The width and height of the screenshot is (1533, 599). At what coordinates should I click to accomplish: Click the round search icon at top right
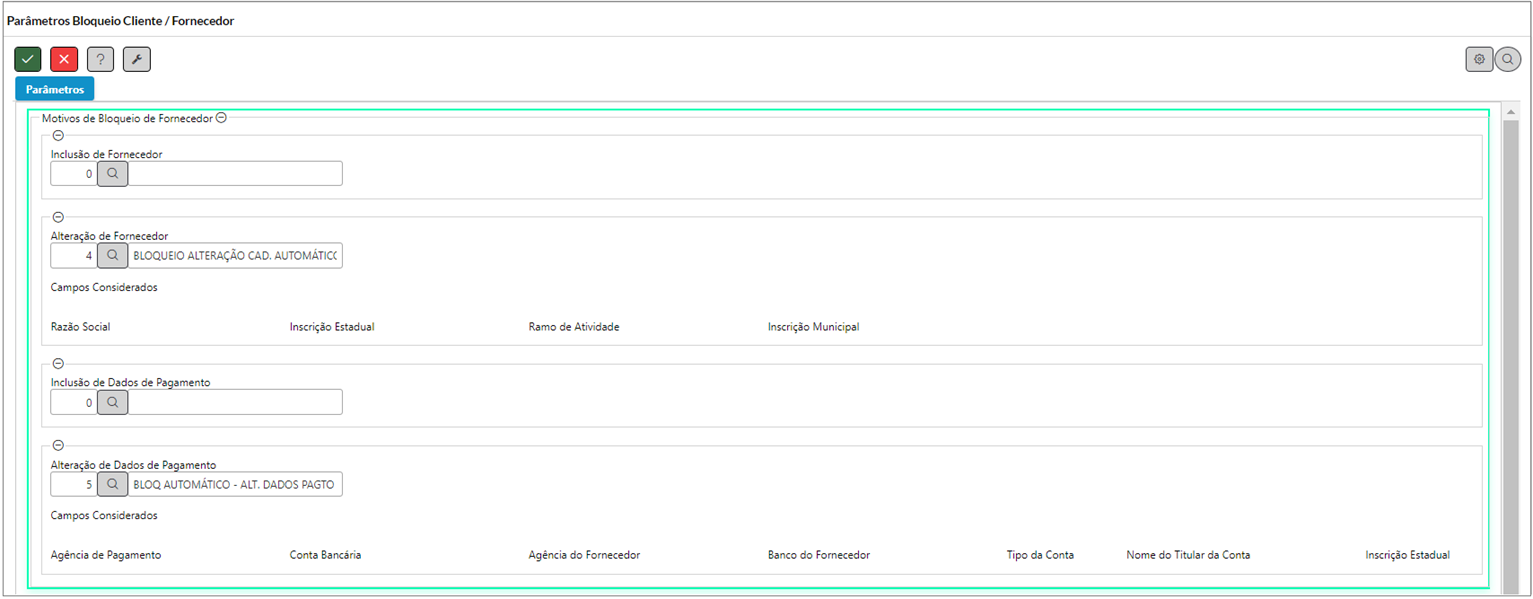[1507, 59]
